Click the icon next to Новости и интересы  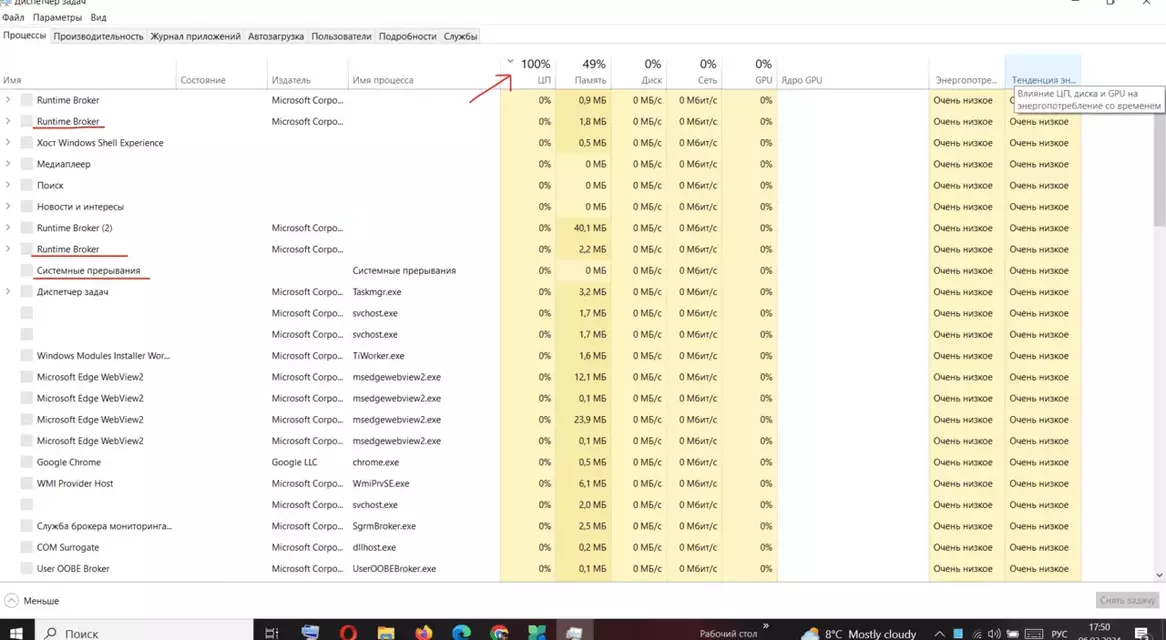click(x=27, y=207)
